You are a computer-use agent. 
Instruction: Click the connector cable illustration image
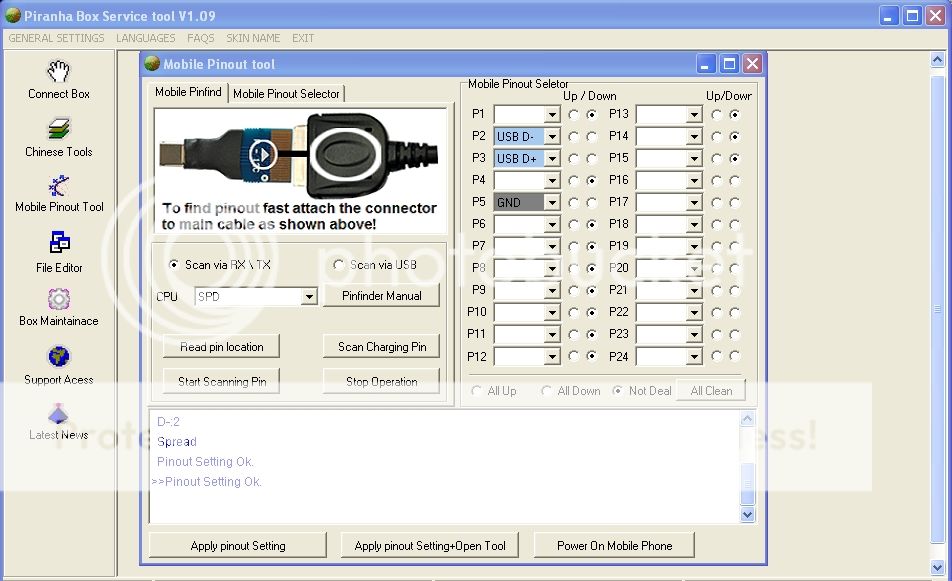(301, 171)
